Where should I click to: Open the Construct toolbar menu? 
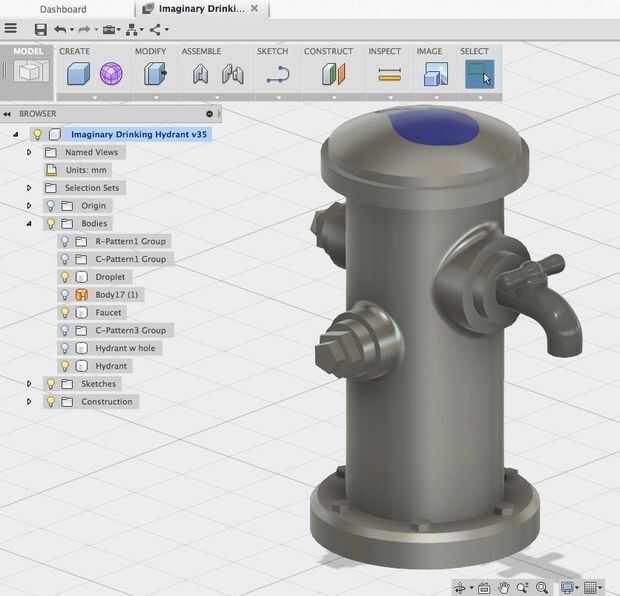[328, 51]
